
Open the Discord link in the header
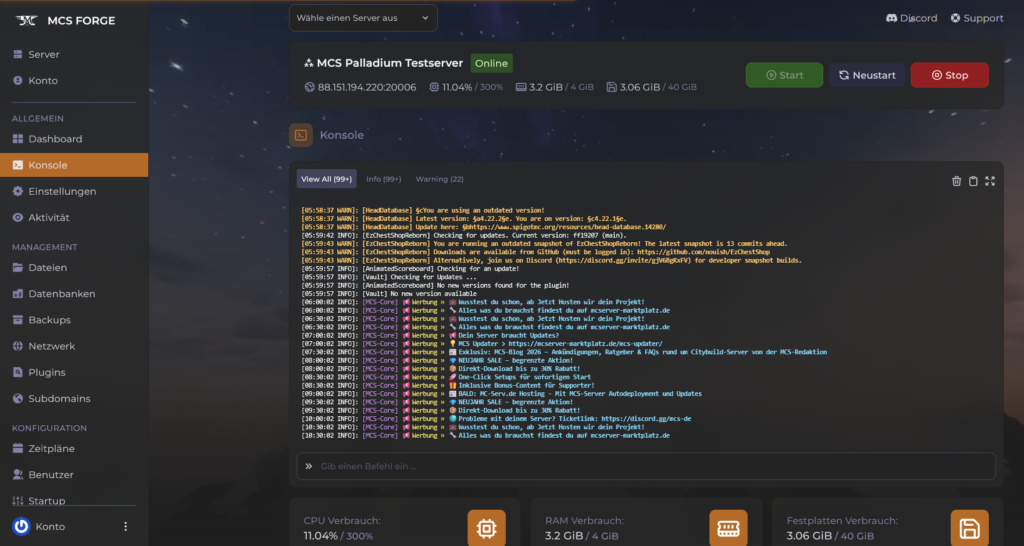coord(911,18)
